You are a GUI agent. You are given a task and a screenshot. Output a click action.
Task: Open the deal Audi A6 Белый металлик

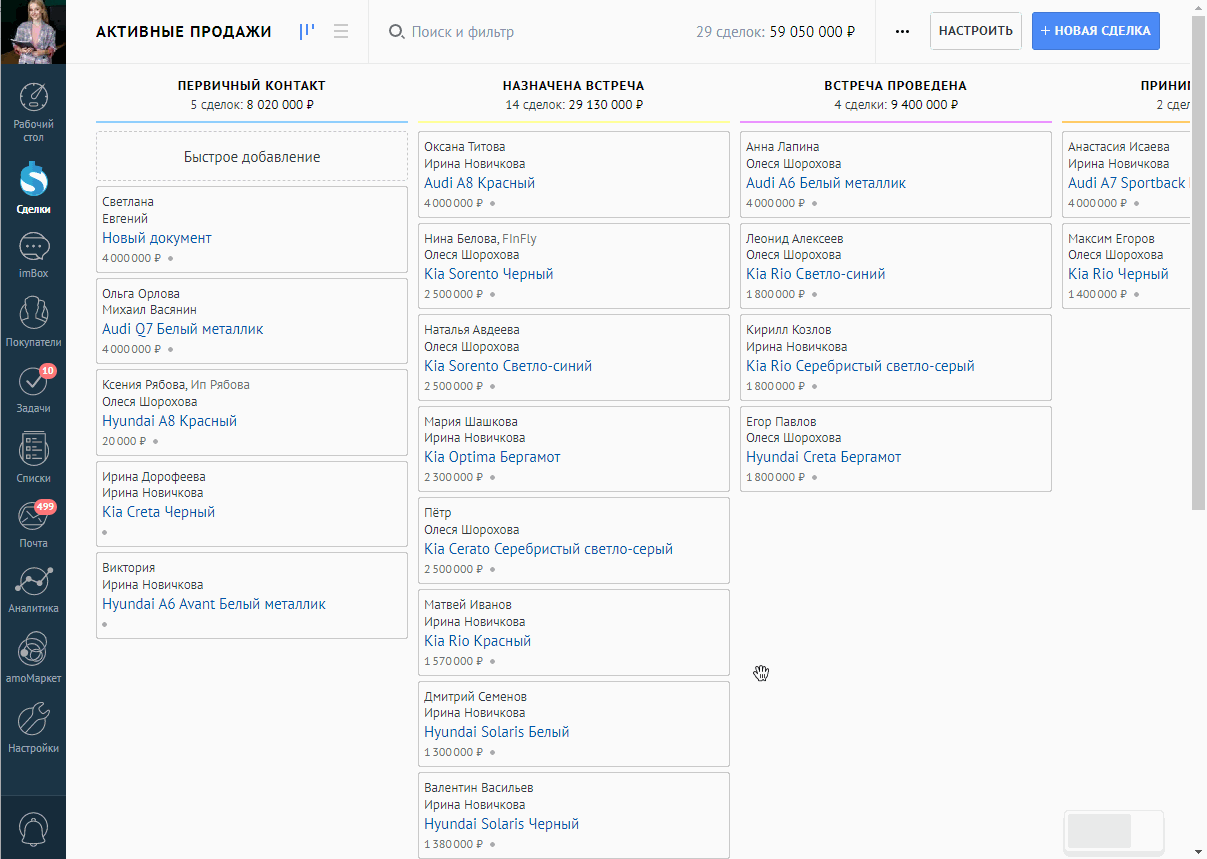point(826,183)
